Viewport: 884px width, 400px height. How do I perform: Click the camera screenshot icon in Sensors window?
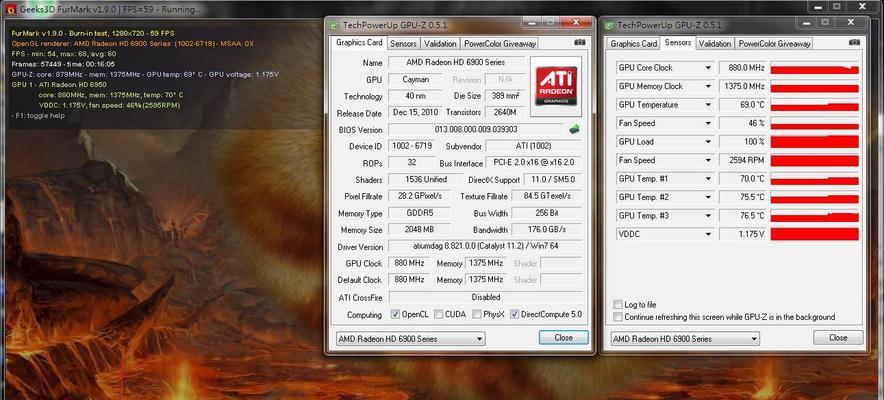click(x=855, y=43)
